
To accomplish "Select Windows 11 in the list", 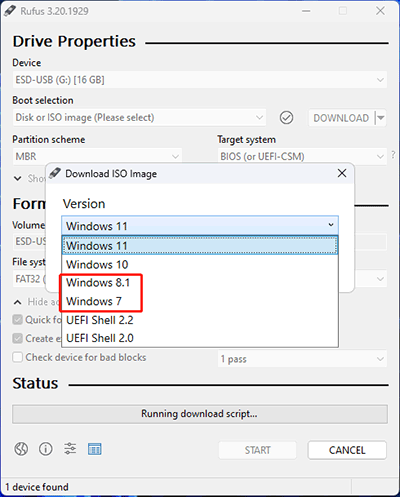I will coord(200,246).
